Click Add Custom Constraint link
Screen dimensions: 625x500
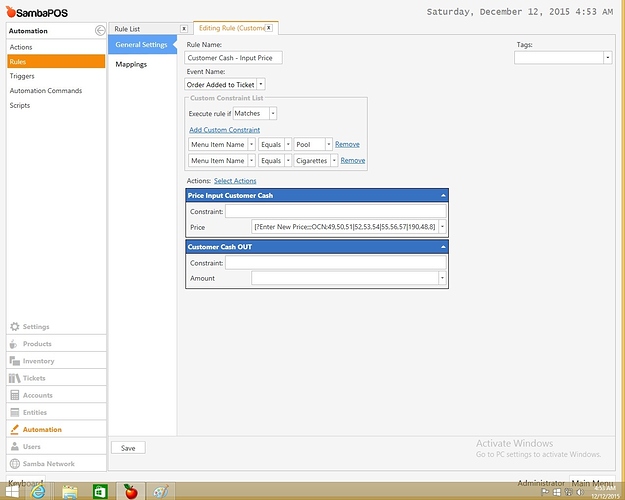224,130
